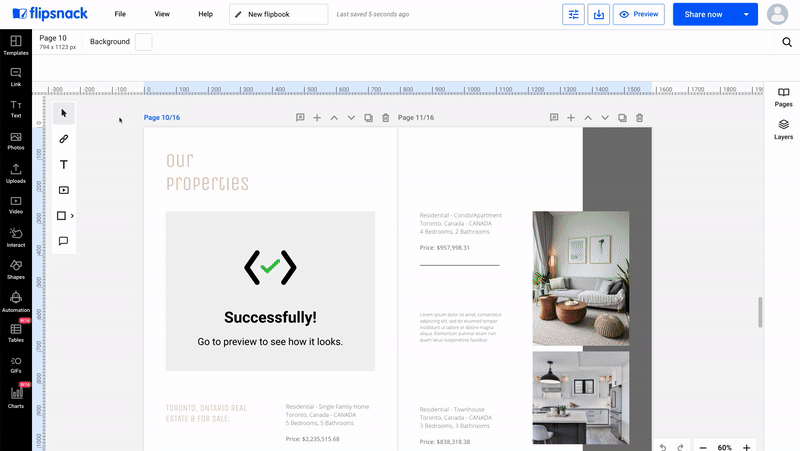Zoom out with the minus button
The image size is (800, 451).
coord(703,447)
